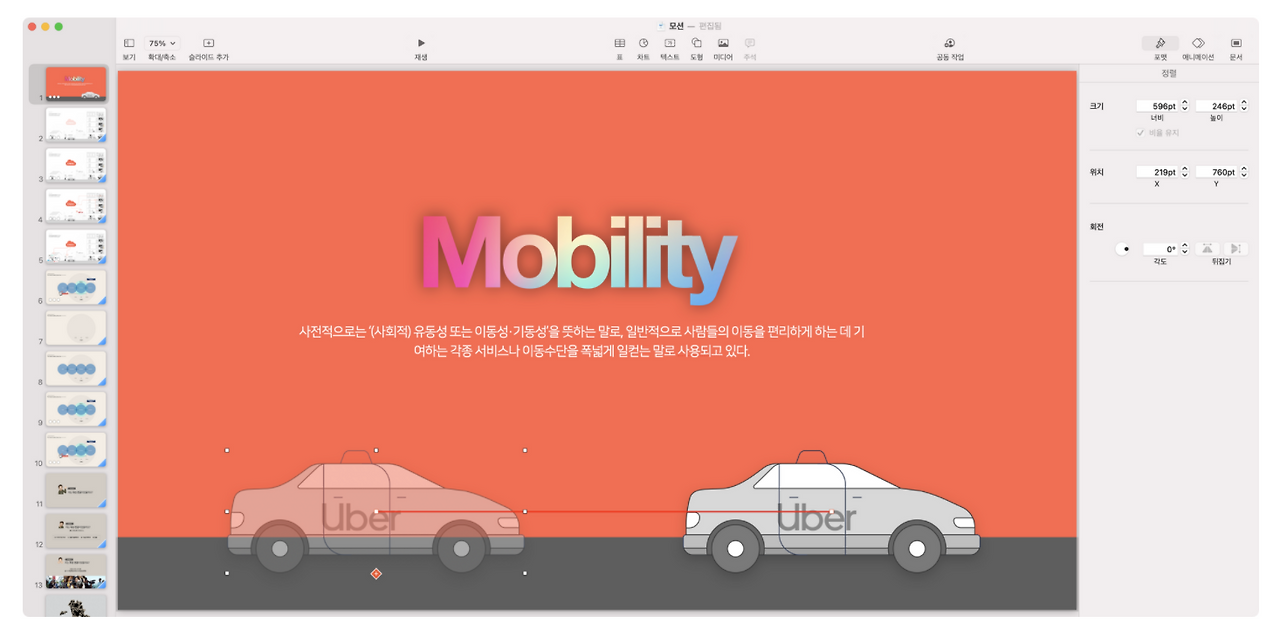Insert a chart with the 차트 icon

click(643, 43)
